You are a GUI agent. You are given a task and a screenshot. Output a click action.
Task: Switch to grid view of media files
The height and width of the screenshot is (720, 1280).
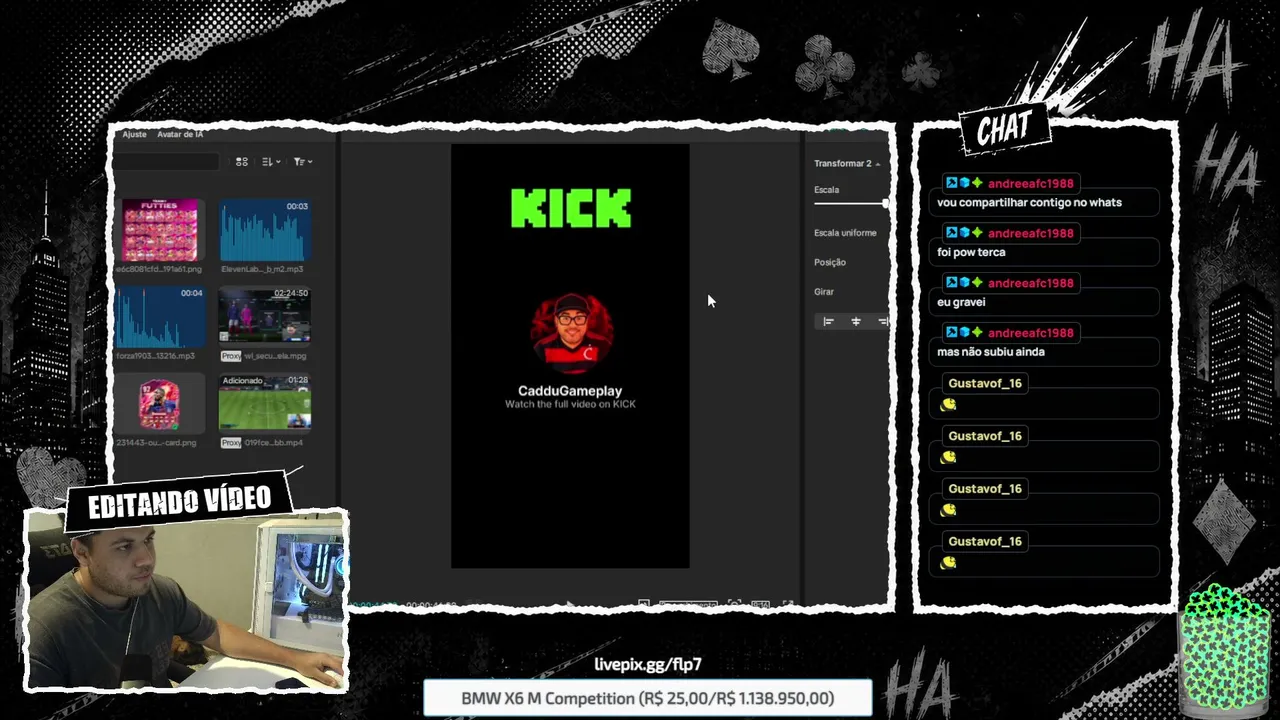click(242, 161)
